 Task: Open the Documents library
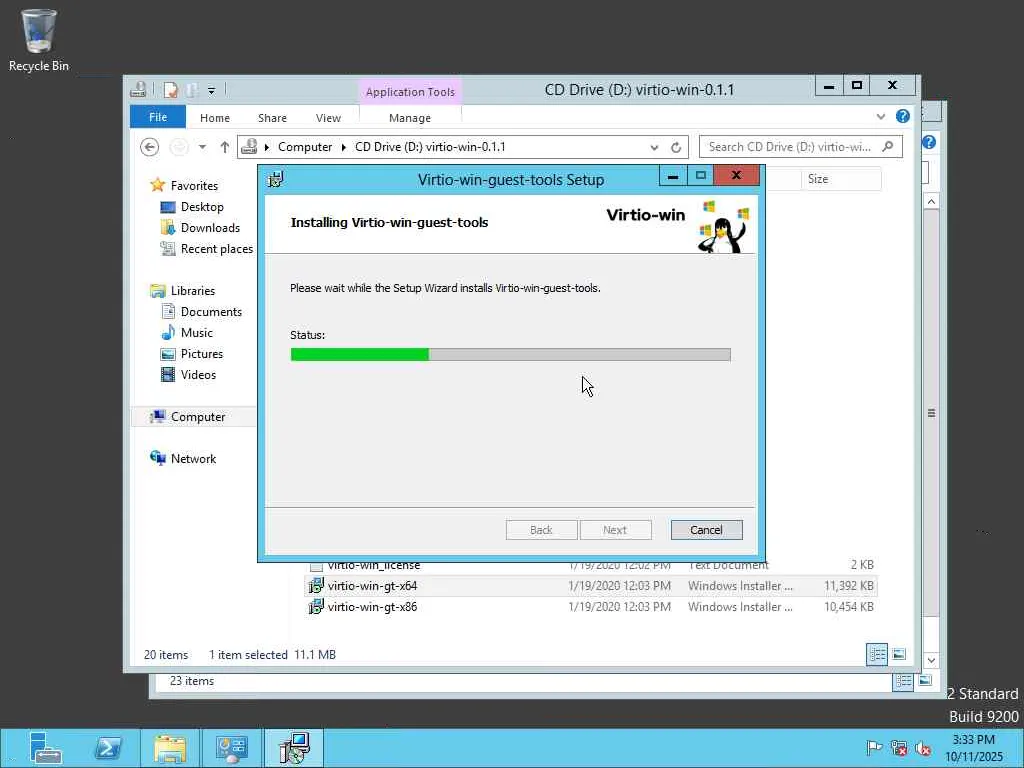click(211, 312)
